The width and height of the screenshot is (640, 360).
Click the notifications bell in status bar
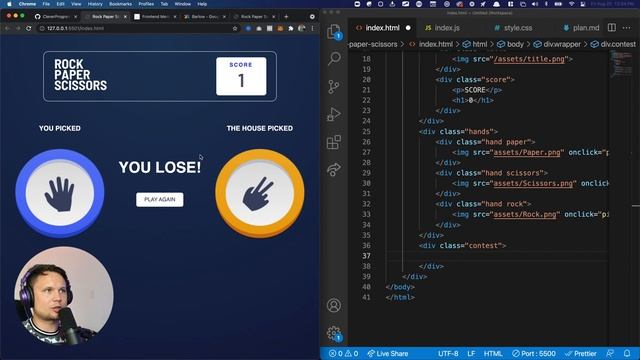627,353
